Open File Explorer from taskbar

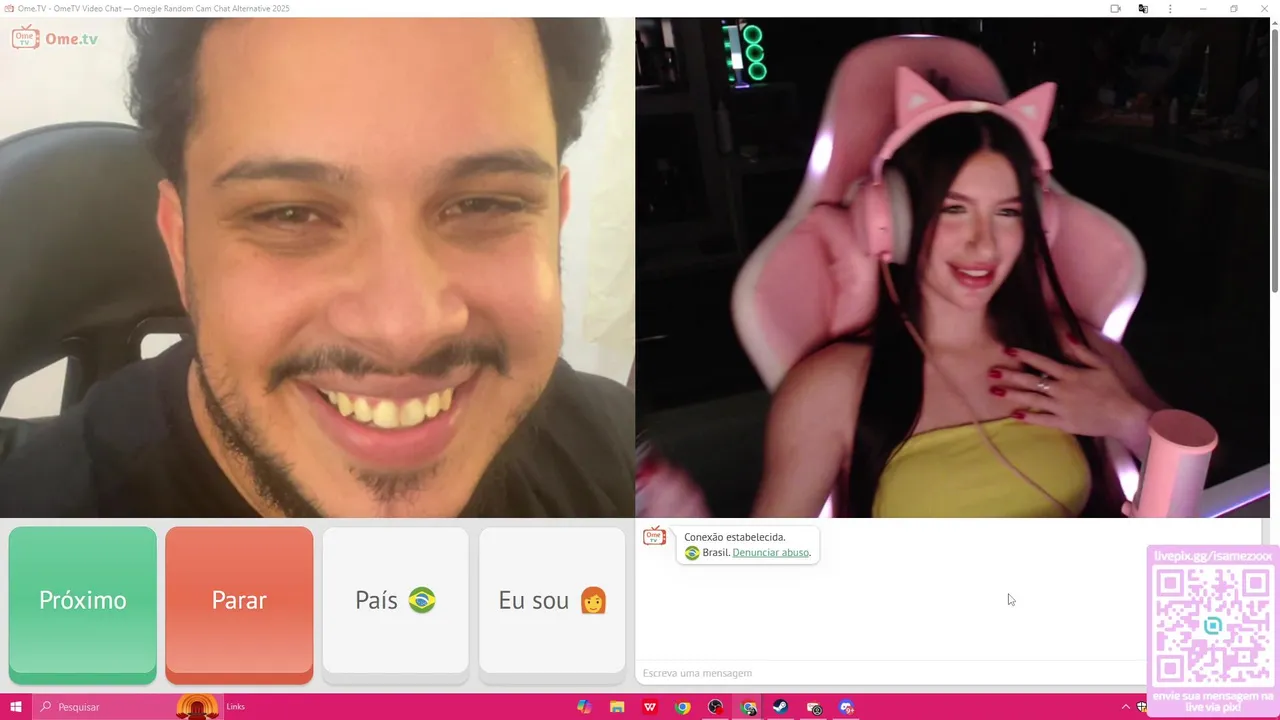pyautogui.click(x=617, y=707)
